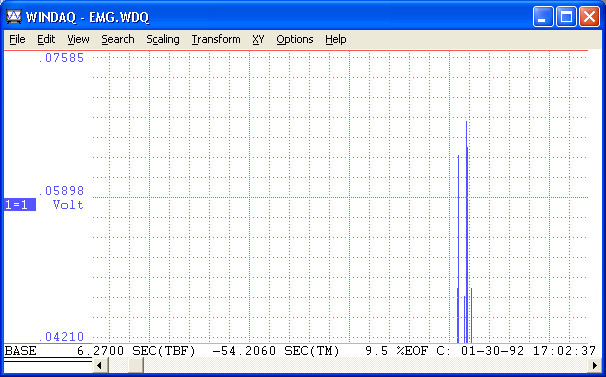Viewport: 606px width, 377px height.
Task: Click the right scroll arrow of waveform scrollbar
Action: (595, 365)
